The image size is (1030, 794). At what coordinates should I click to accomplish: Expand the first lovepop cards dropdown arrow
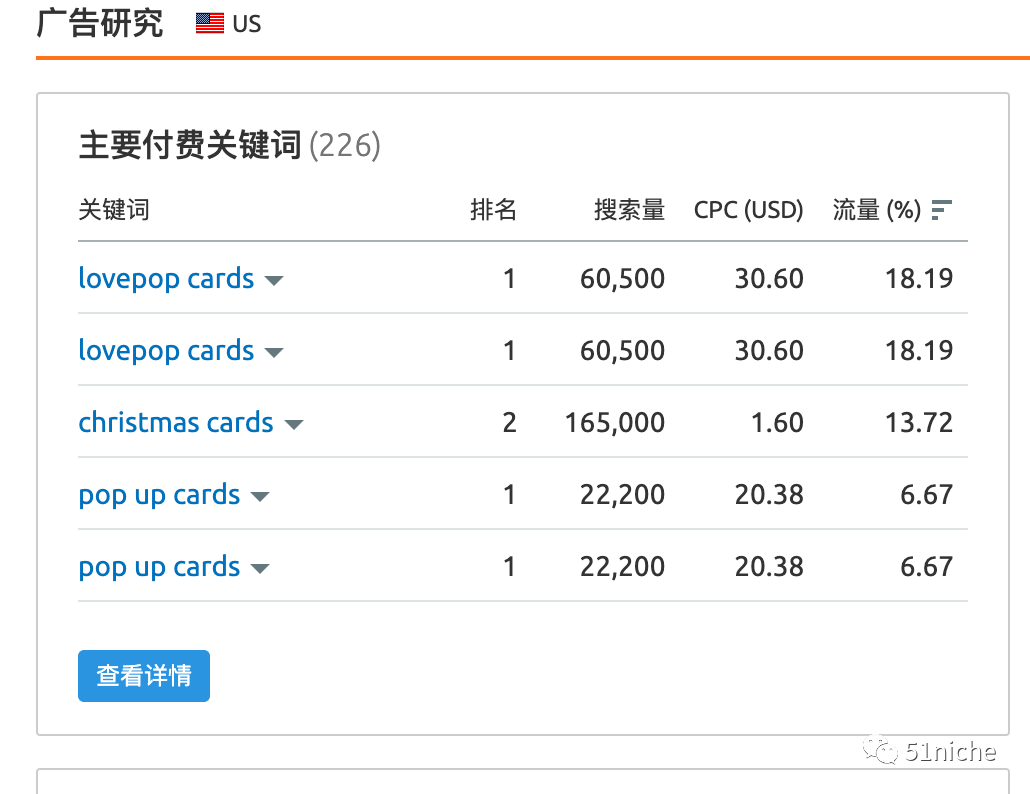pyautogui.click(x=274, y=281)
